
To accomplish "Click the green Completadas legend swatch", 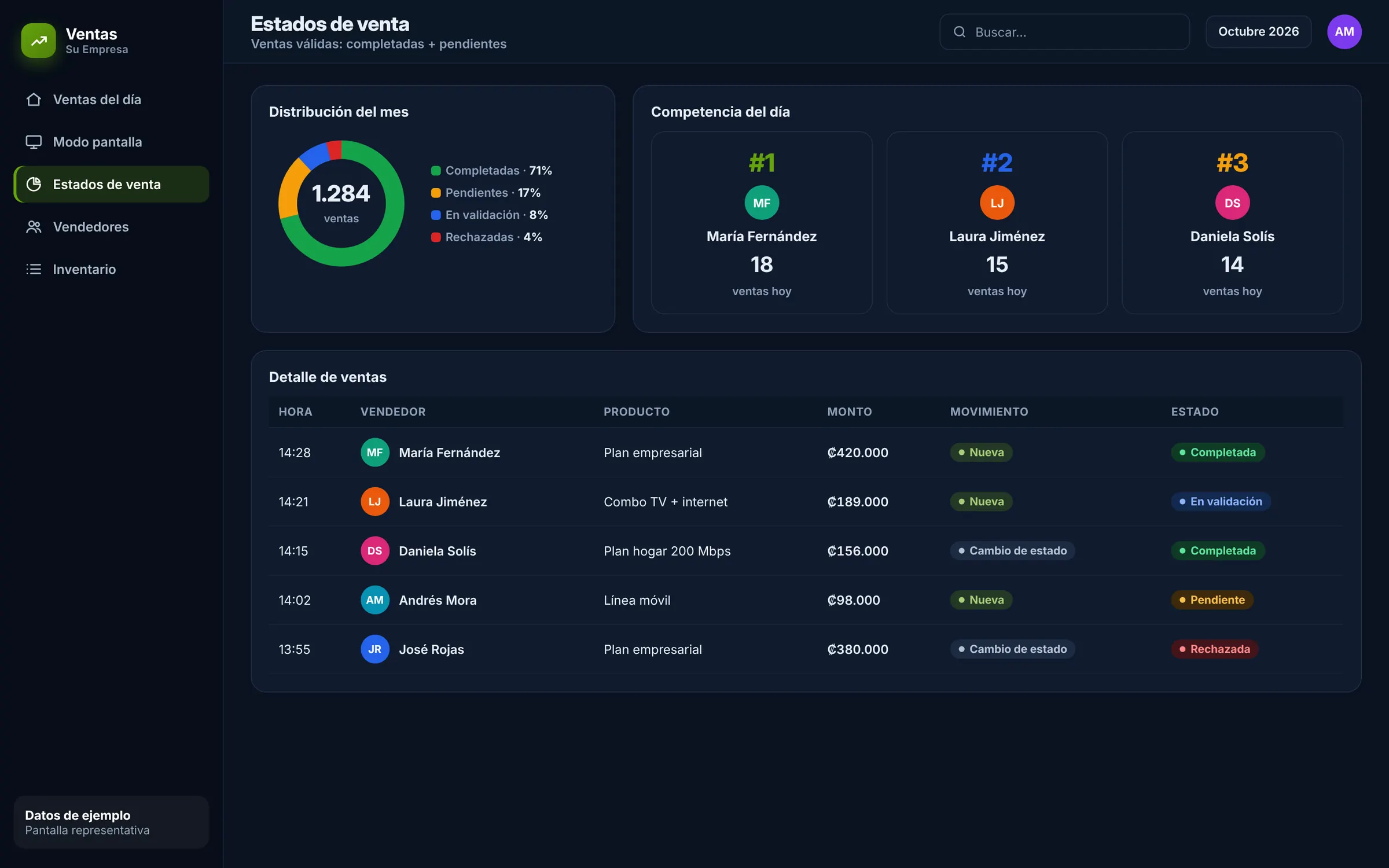I will tap(436, 171).
